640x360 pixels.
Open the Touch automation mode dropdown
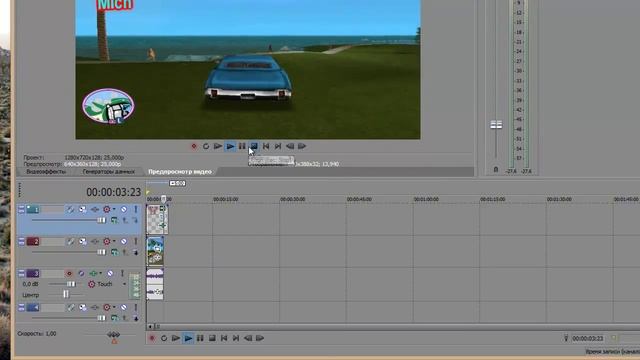[x=124, y=284]
